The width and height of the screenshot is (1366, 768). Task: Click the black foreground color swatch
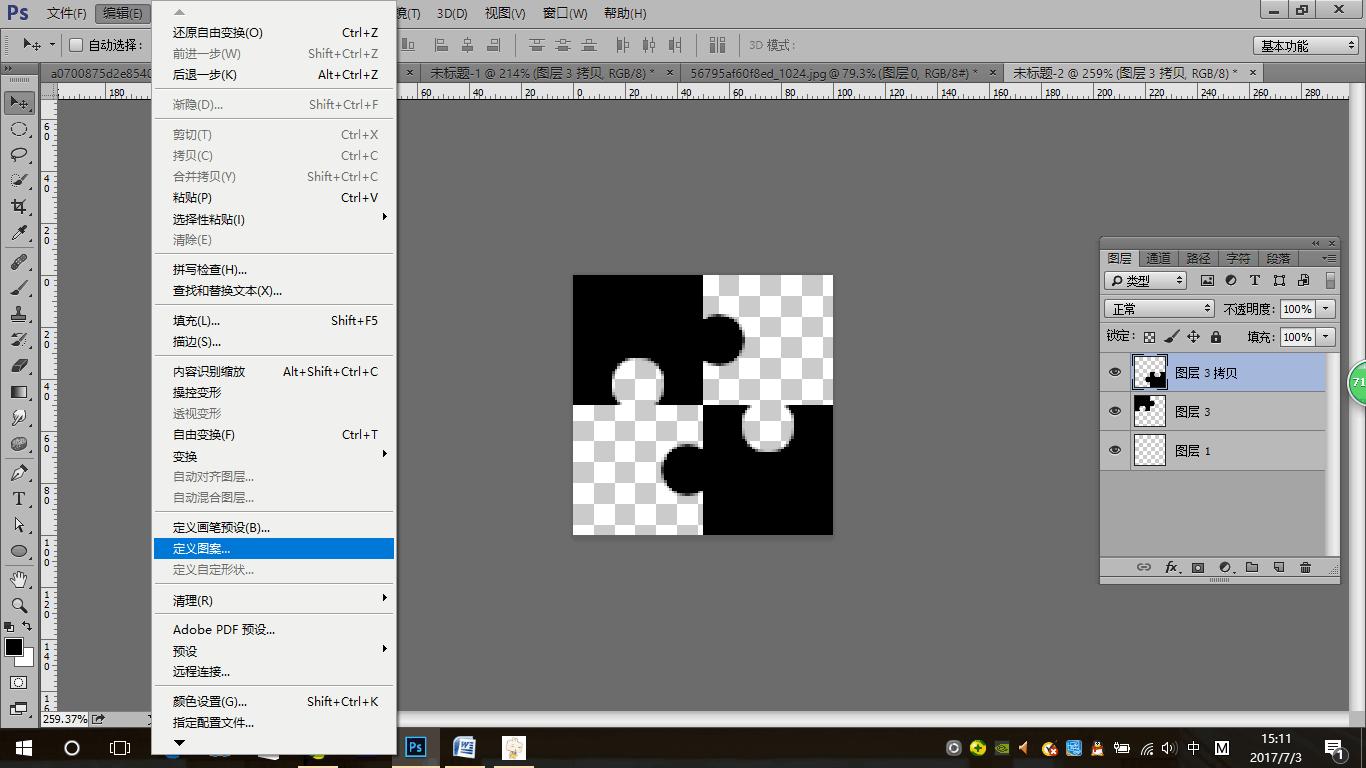click(x=13, y=647)
